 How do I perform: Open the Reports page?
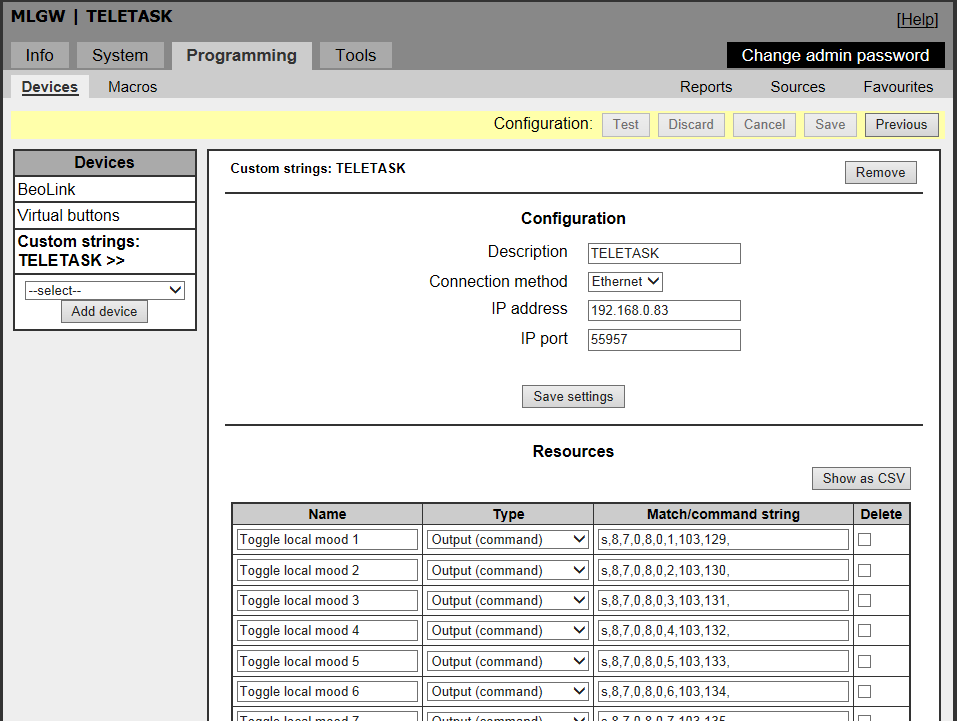click(x=706, y=87)
